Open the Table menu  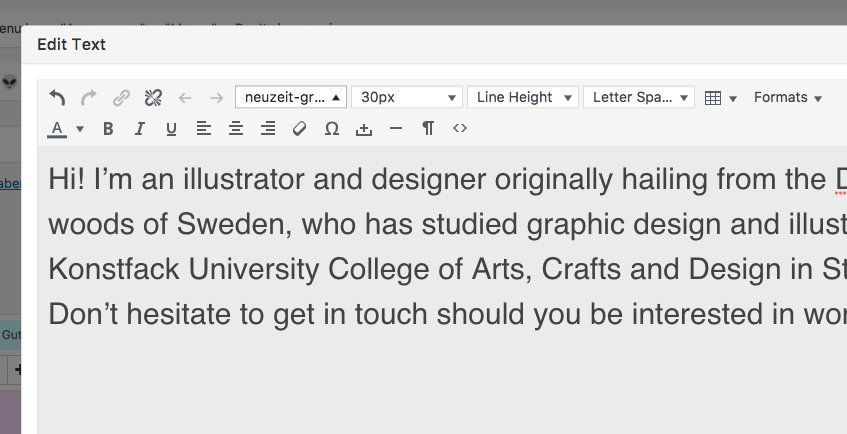pyautogui.click(x=720, y=97)
